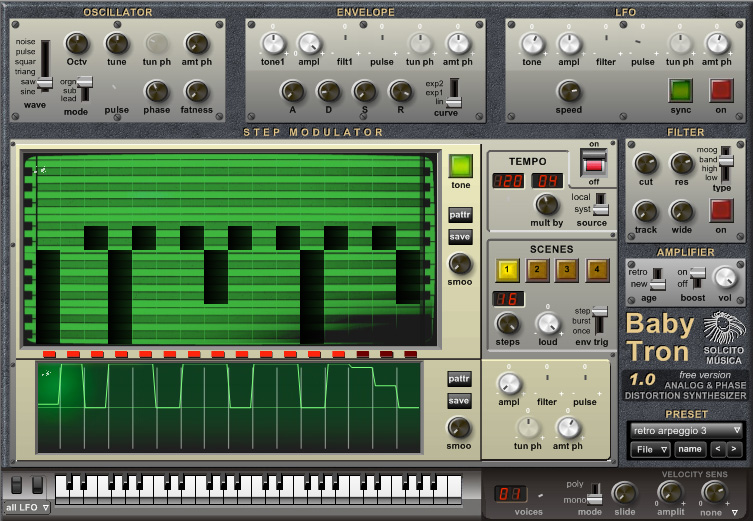
Task: Open the all LFO dropdown
Action: [26, 508]
